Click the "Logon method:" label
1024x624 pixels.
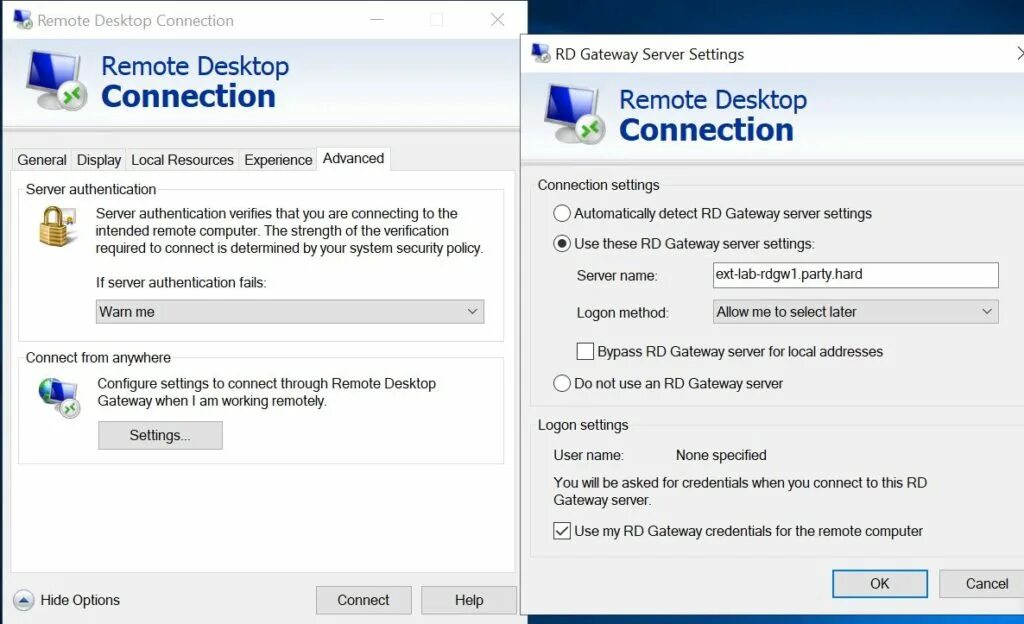[x=622, y=313]
